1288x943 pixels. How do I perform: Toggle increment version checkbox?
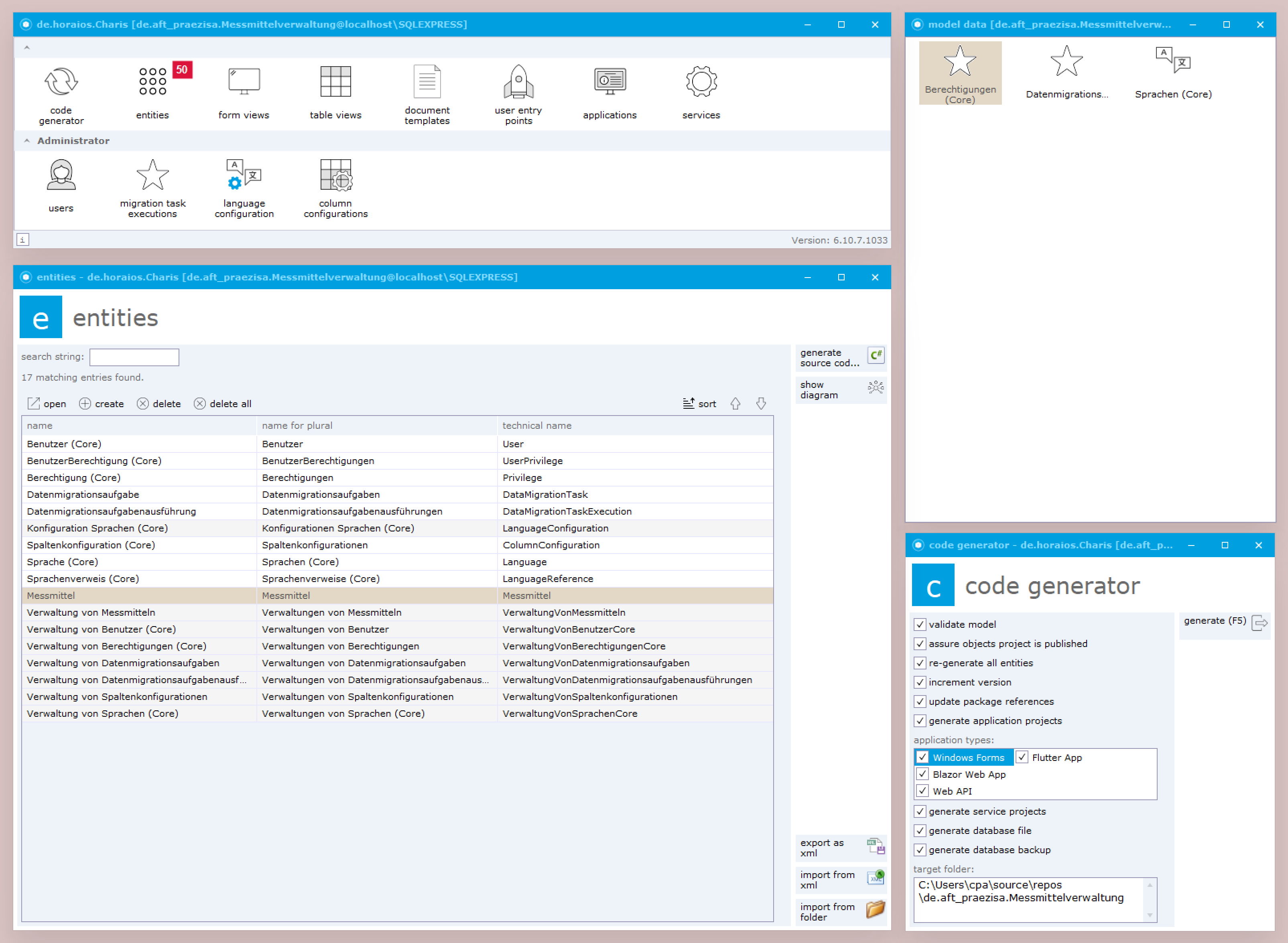pyautogui.click(x=920, y=682)
